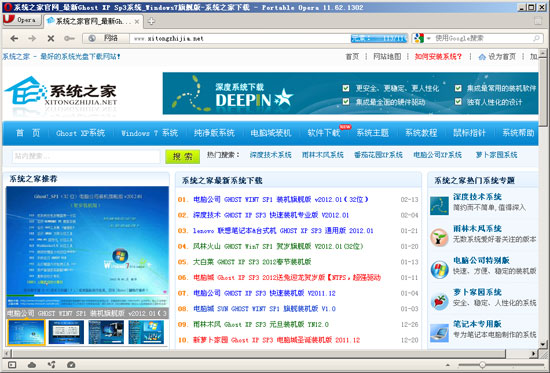Open the 如何安装系统? link
The width and height of the screenshot is (550, 373).
pos(438,56)
